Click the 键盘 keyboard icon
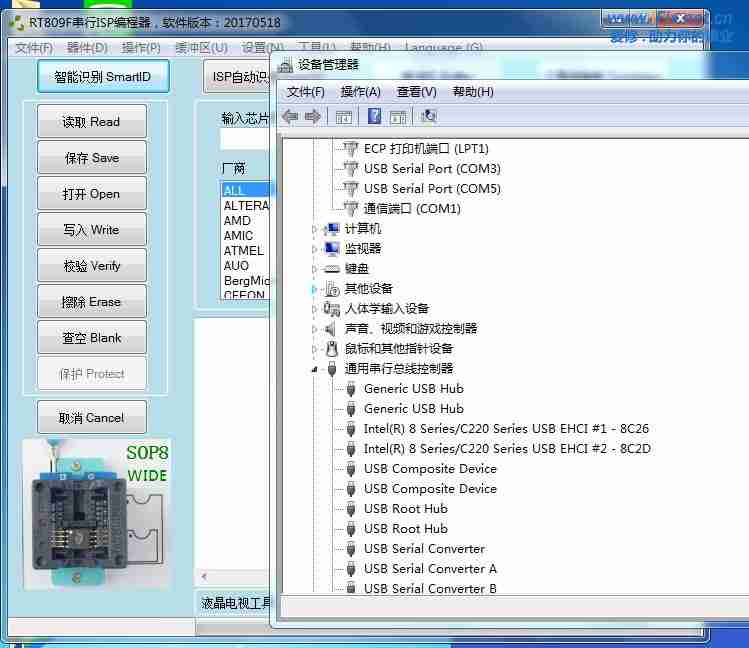 coord(332,269)
